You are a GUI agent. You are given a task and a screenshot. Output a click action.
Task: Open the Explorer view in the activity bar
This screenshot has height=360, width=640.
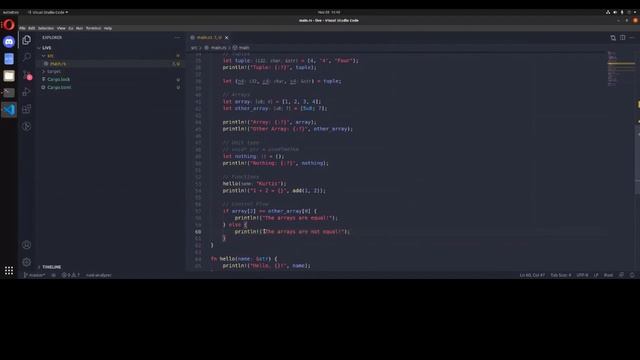pyautogui.click(x=27, y=40)
